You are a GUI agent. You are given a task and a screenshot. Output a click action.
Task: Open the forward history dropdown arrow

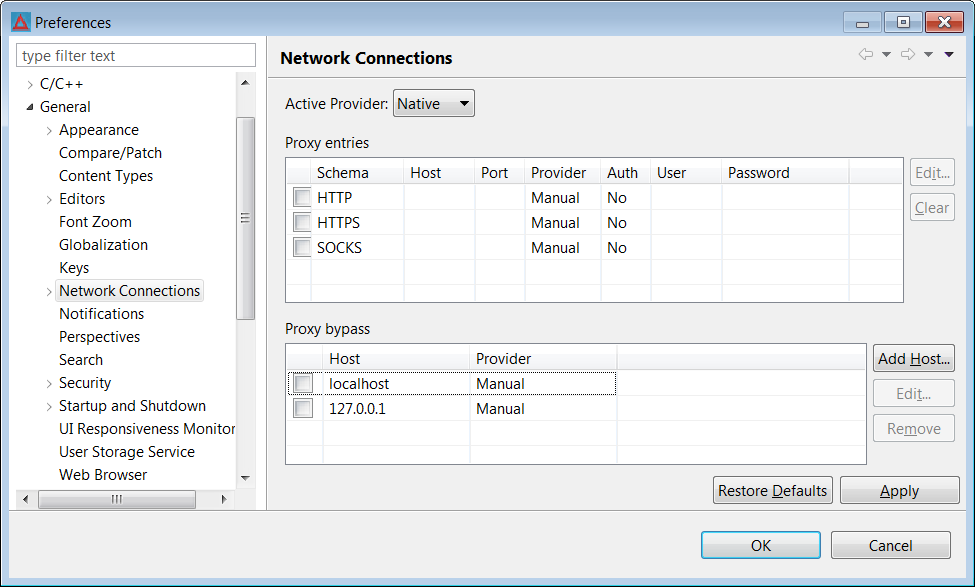pyautogui.click(x=928, y=55)
